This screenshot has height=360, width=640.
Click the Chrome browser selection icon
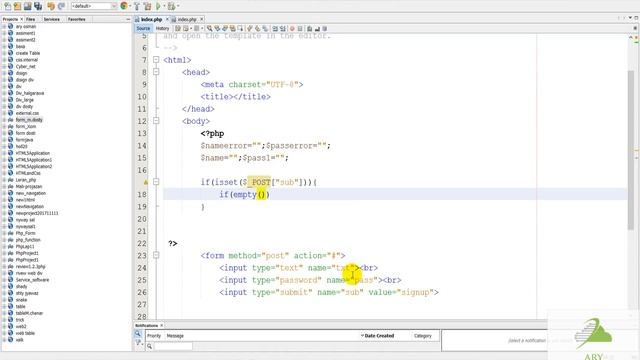tap(124, 6)
